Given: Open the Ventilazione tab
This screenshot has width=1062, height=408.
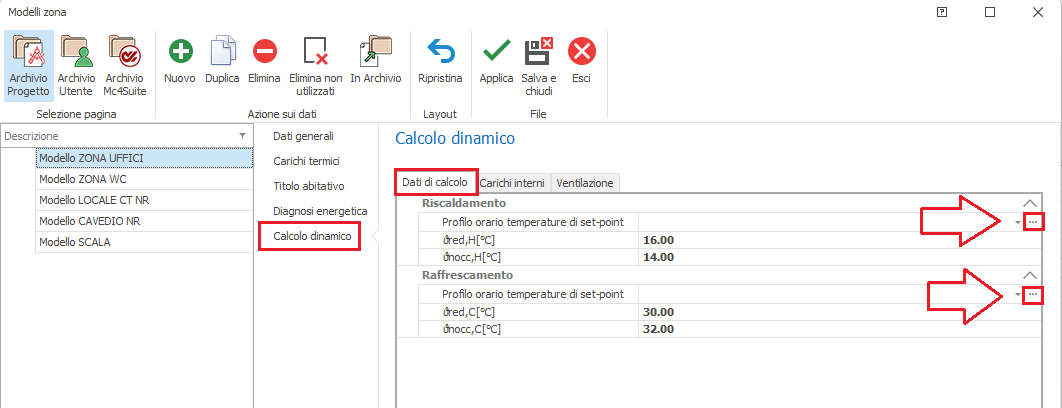Looking at the screenshot, I should click(586, 183).
